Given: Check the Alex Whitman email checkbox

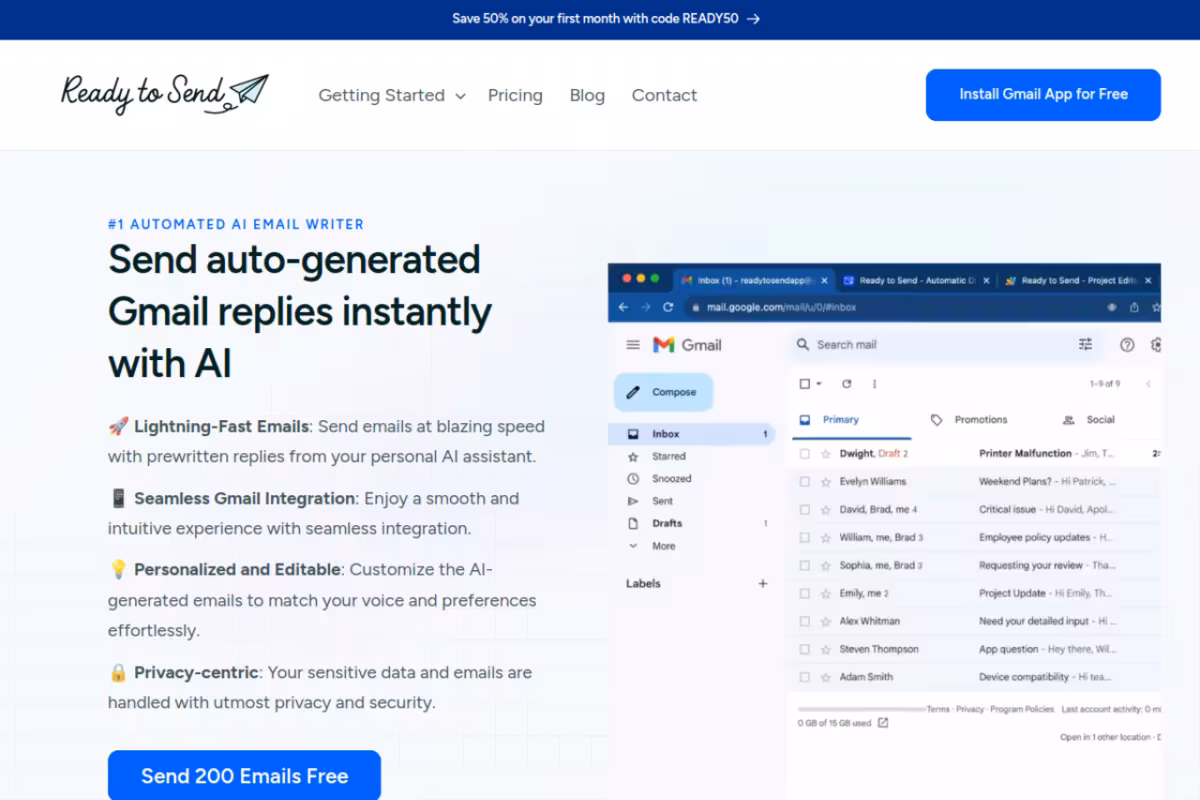Looking at the screenshot, I should (x=805, y=621).
